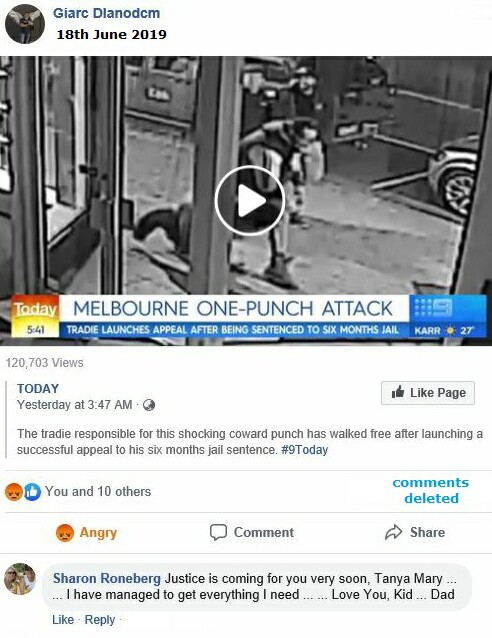This screenshot has width=492, height=638.
Task: Click the Yesterday at 3:47 AM timestamp
Action: click(74, 405)
